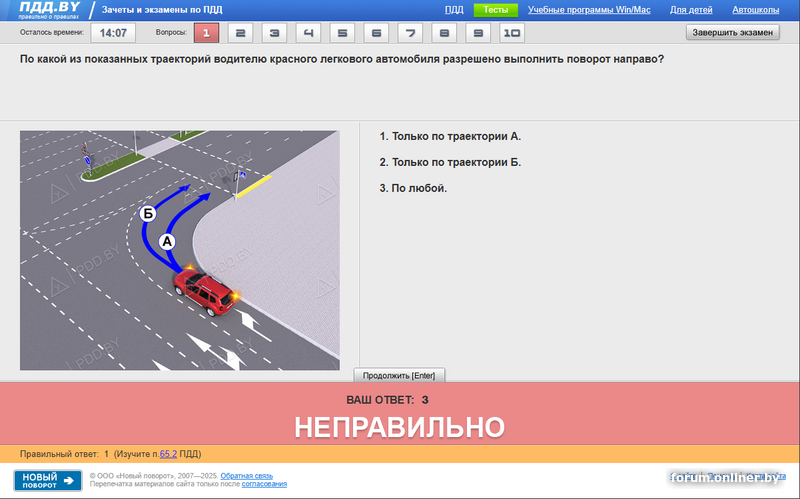Go to question number 3
Image resolution: width=800 pixels, height=499 pixels.
(x=273, y=33)
